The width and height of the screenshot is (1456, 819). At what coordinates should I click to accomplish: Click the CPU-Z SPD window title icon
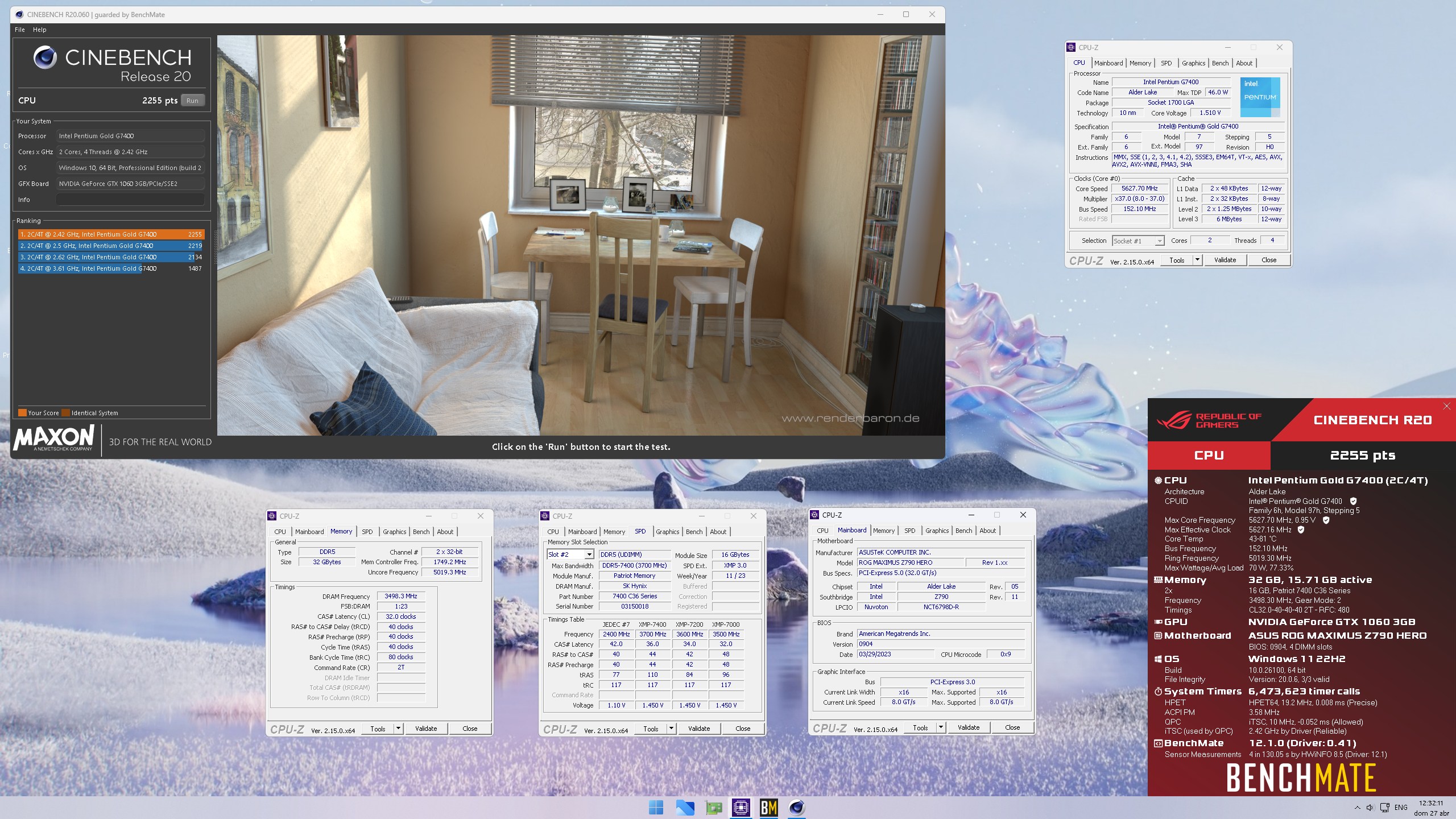(x=545, y=516)
